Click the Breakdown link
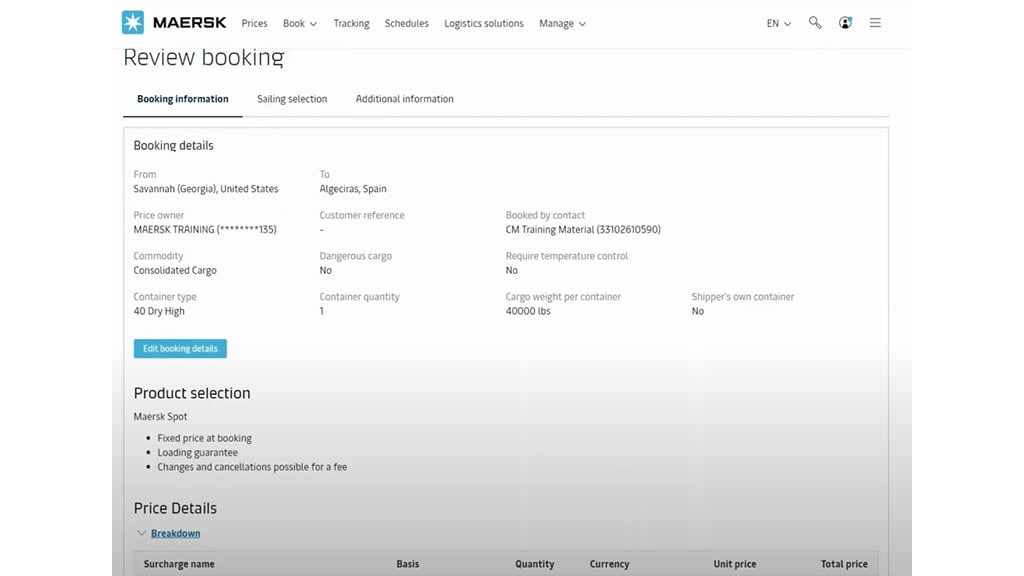Viewport: 1024px width, 576px height. pyautogui.click(x=174, y=533)
